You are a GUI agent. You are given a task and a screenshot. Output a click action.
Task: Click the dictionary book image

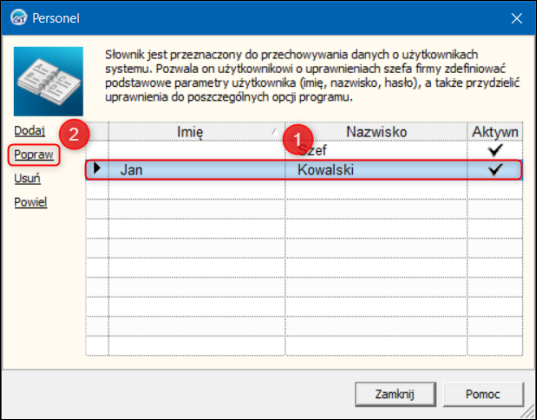[48, 81]
